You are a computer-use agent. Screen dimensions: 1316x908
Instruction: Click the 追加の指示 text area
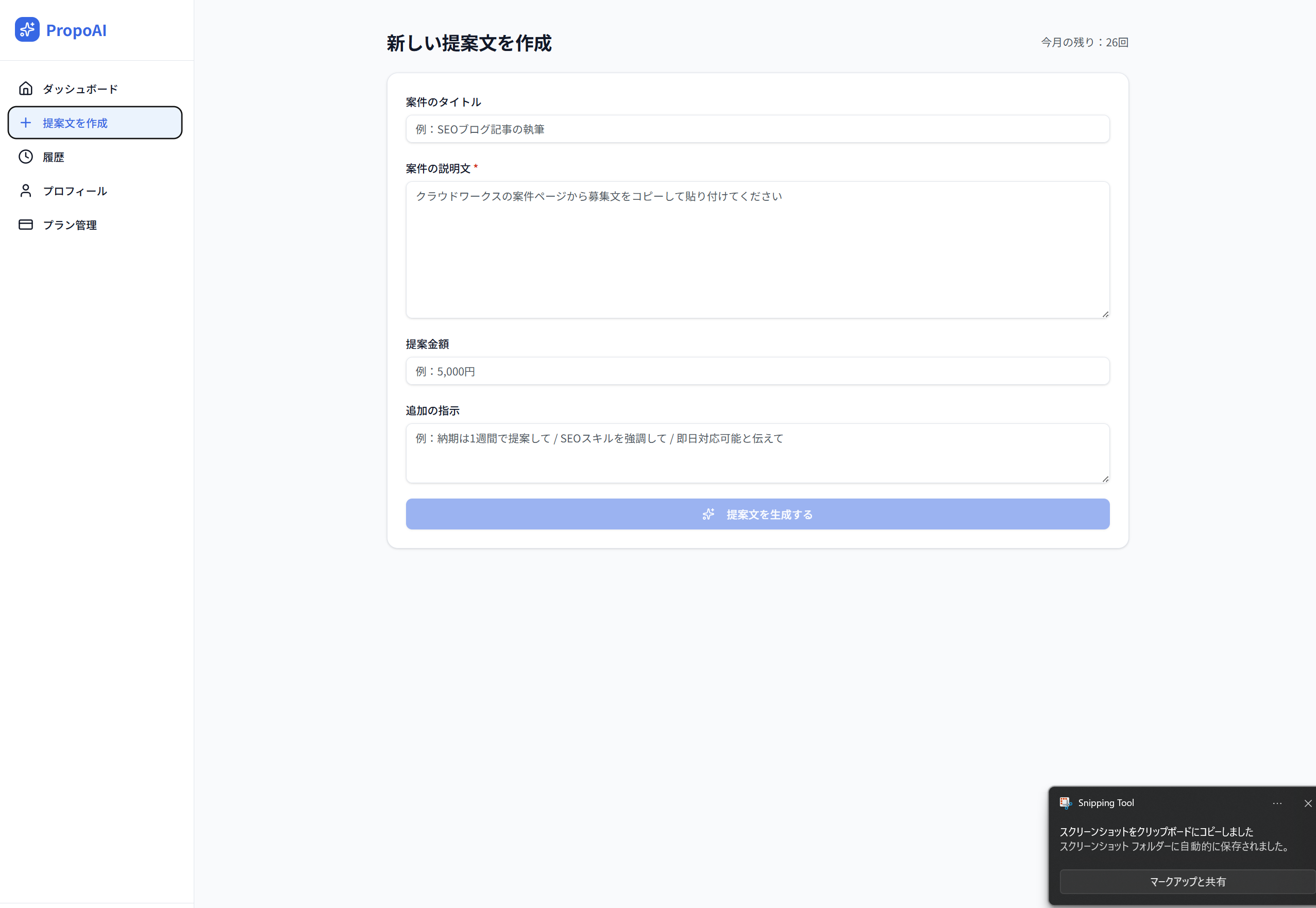757,453
